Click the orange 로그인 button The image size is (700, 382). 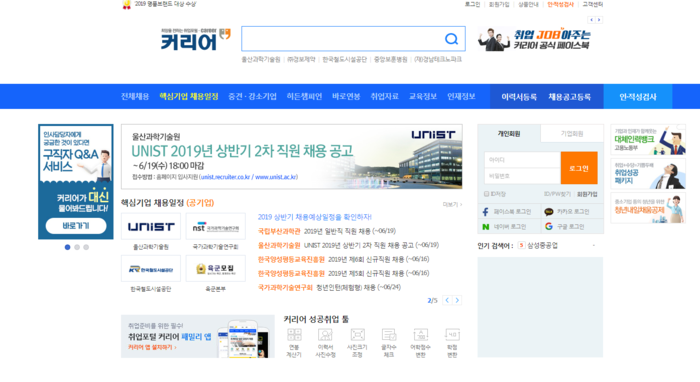point(579,168)
